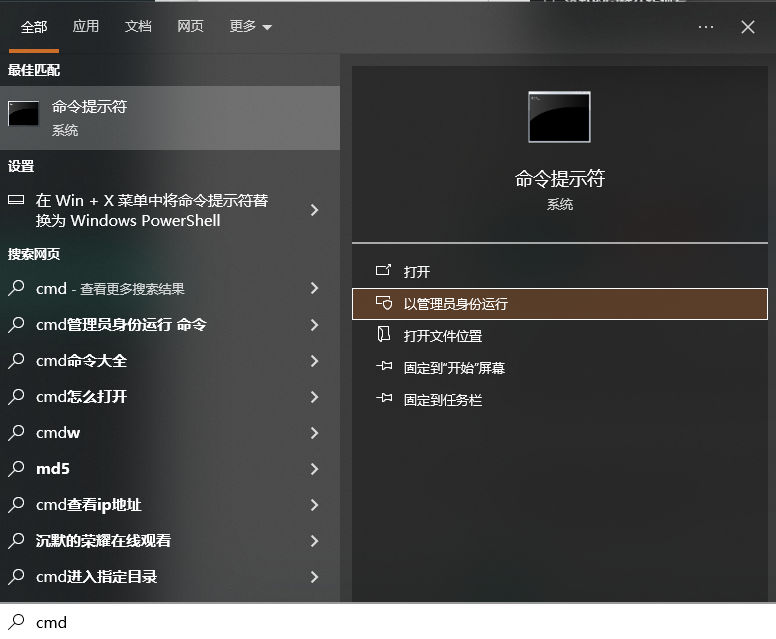Select web suggestion cmd查看ip地址
This screenshot has width=776, height=639.
(170, 505)
